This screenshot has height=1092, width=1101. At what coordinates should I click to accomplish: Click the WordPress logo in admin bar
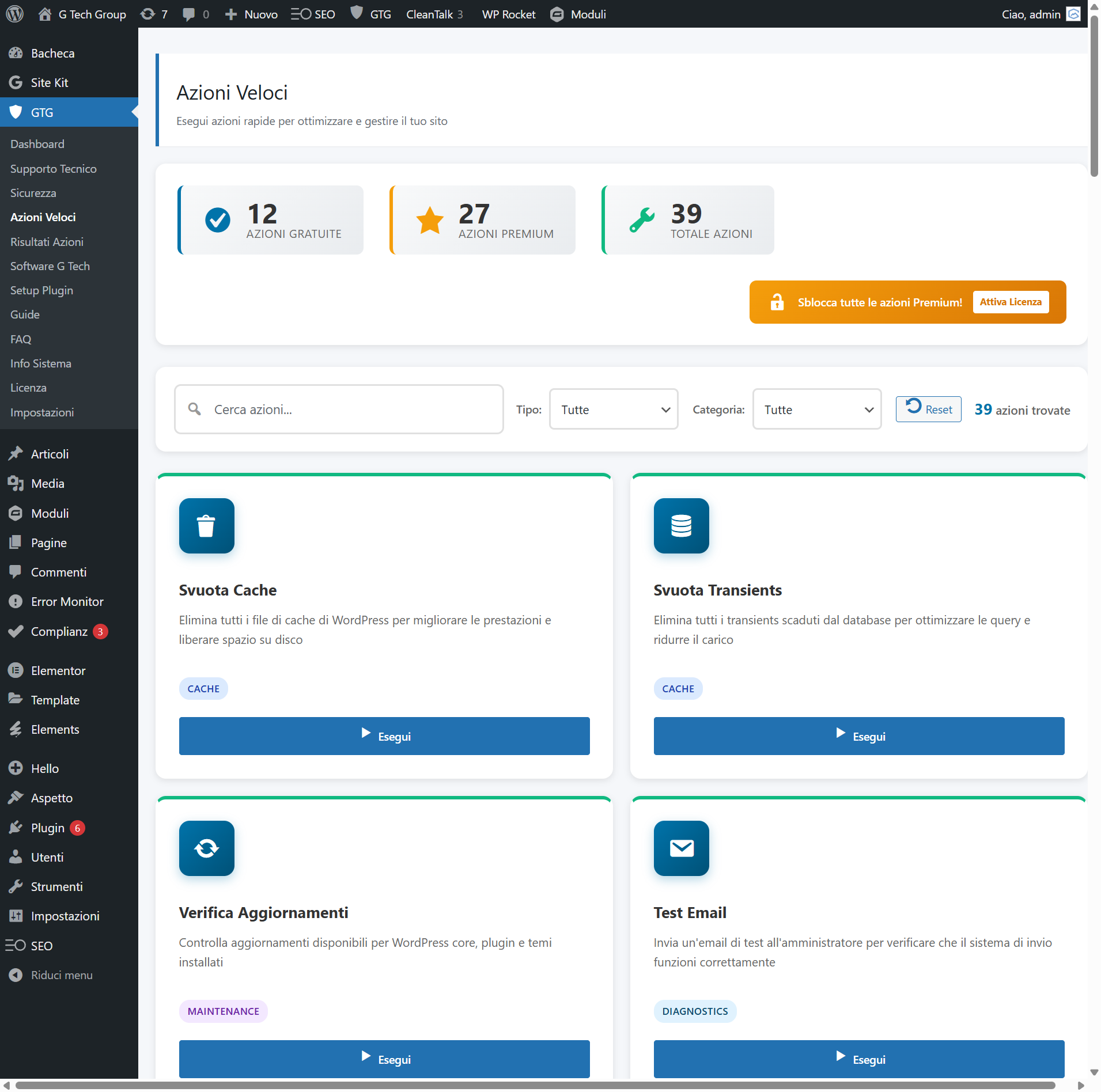click(x=14, y=14)
